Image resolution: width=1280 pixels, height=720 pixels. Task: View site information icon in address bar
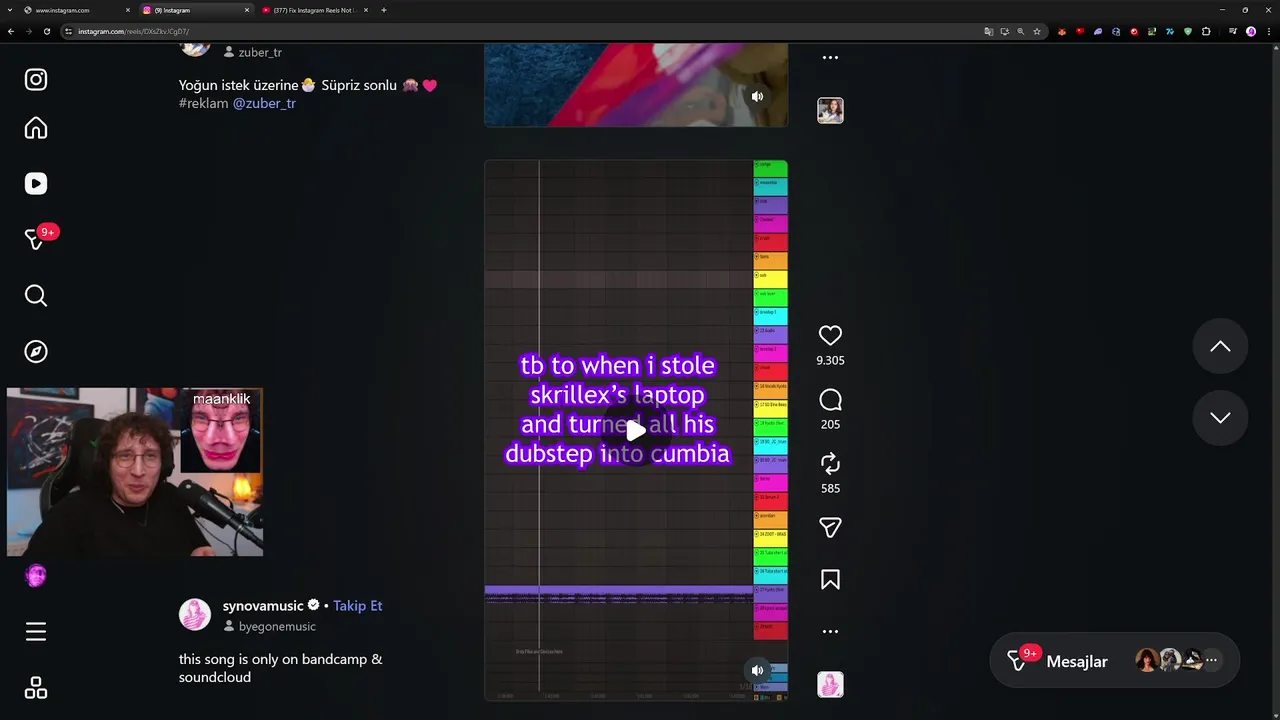click(69, 31)
